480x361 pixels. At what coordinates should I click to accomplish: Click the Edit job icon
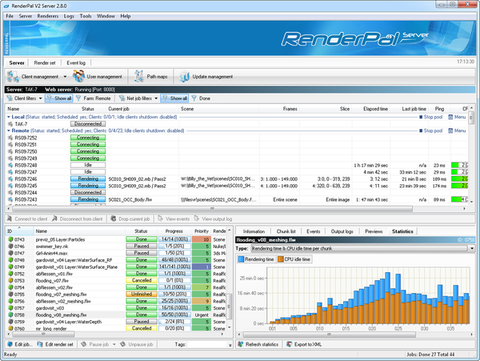[x=10, y=344]
